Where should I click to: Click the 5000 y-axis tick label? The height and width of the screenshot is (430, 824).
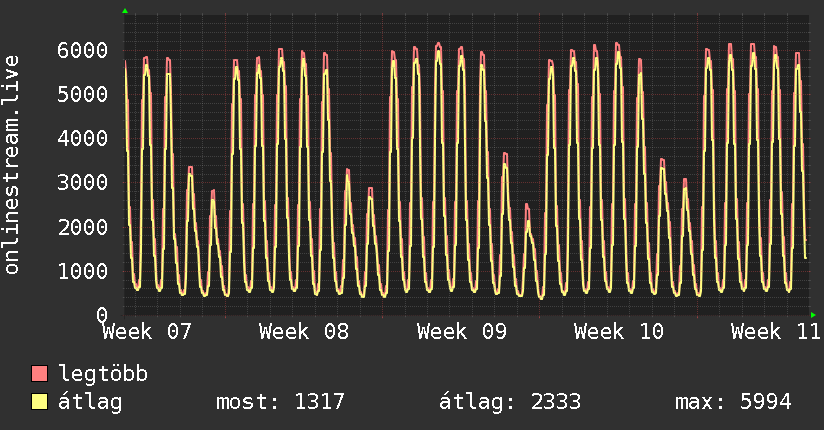[82, 94]
